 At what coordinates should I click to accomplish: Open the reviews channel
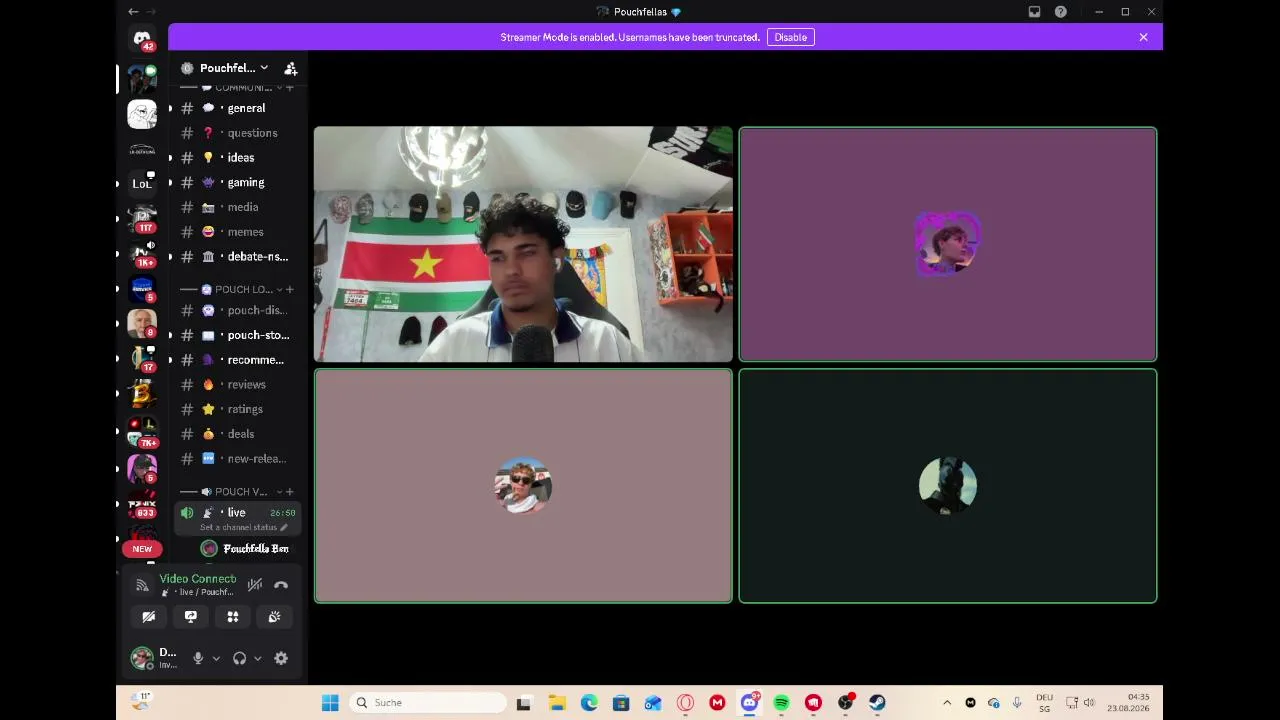pyautogui.click(x=238, y=385)
